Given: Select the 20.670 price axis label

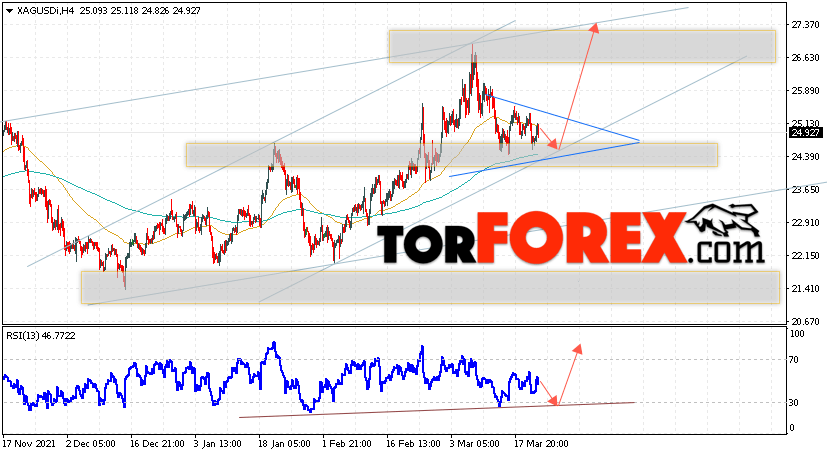Looking at the screenshot, I should click(805, 322).
